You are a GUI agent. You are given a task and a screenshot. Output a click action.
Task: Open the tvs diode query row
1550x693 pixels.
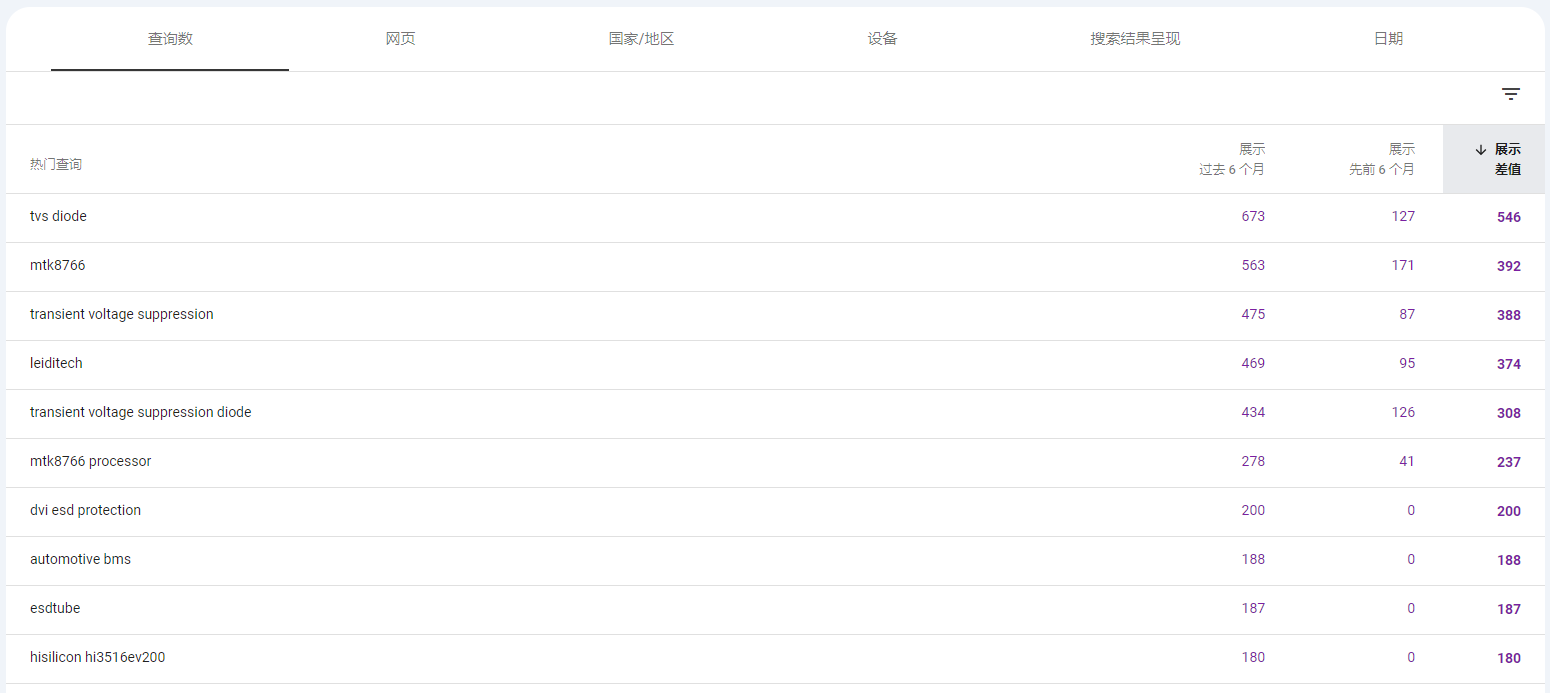775,217
